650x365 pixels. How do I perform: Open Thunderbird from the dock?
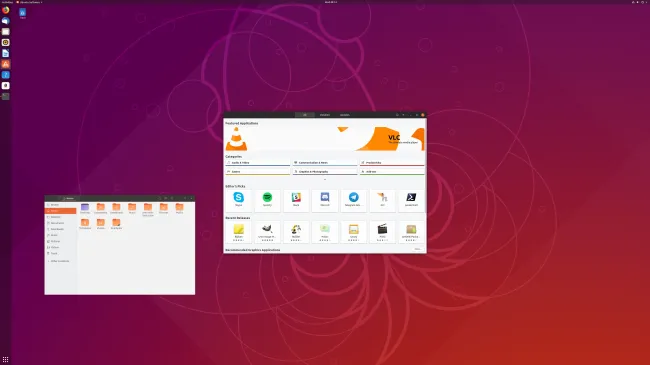5,21
